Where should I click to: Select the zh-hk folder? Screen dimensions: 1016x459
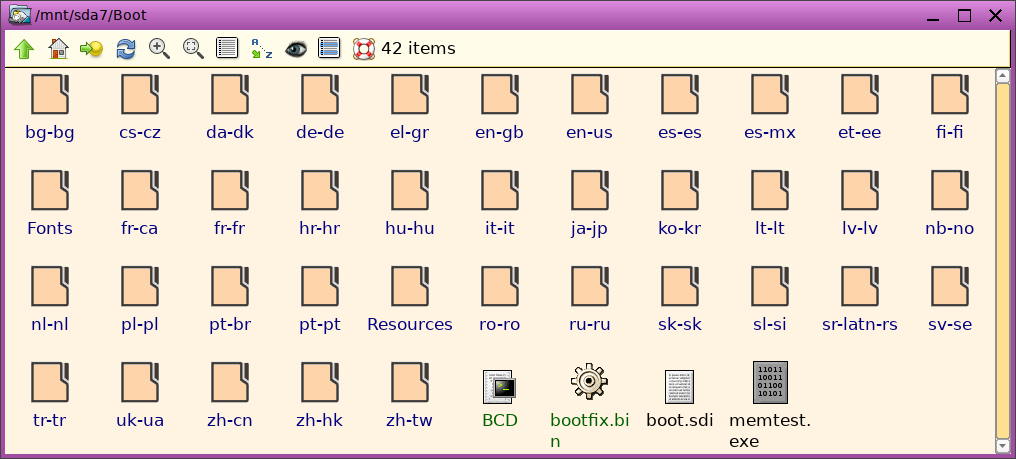(320, 395)
